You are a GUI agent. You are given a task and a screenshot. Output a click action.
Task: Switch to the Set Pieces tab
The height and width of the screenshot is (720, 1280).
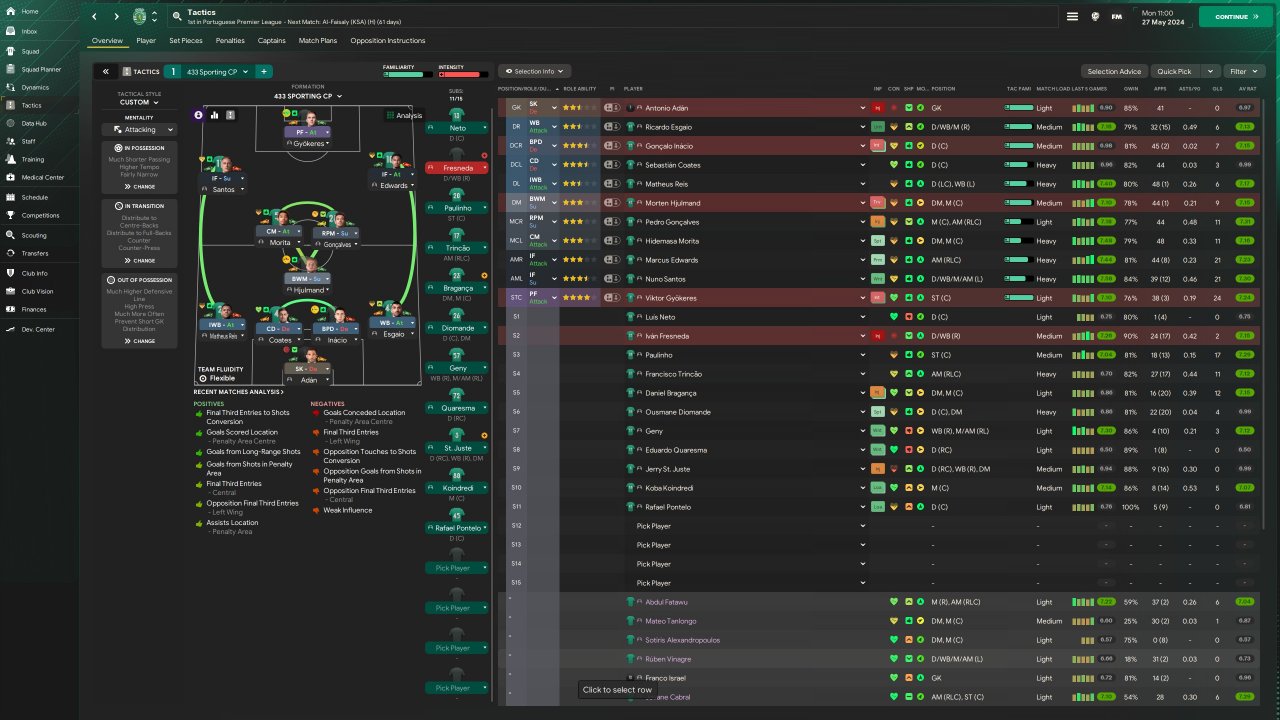186,41
